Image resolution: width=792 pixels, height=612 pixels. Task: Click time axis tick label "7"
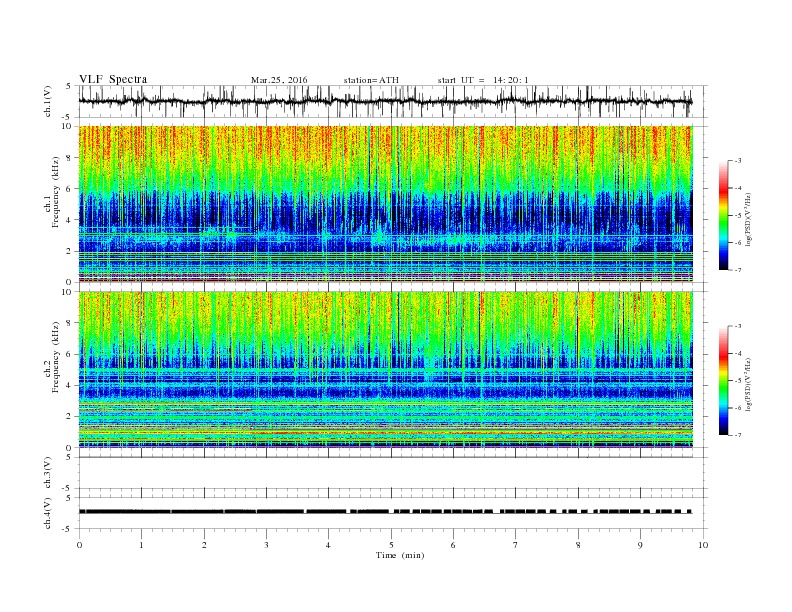pyautogui.click(x=516, y=545)
